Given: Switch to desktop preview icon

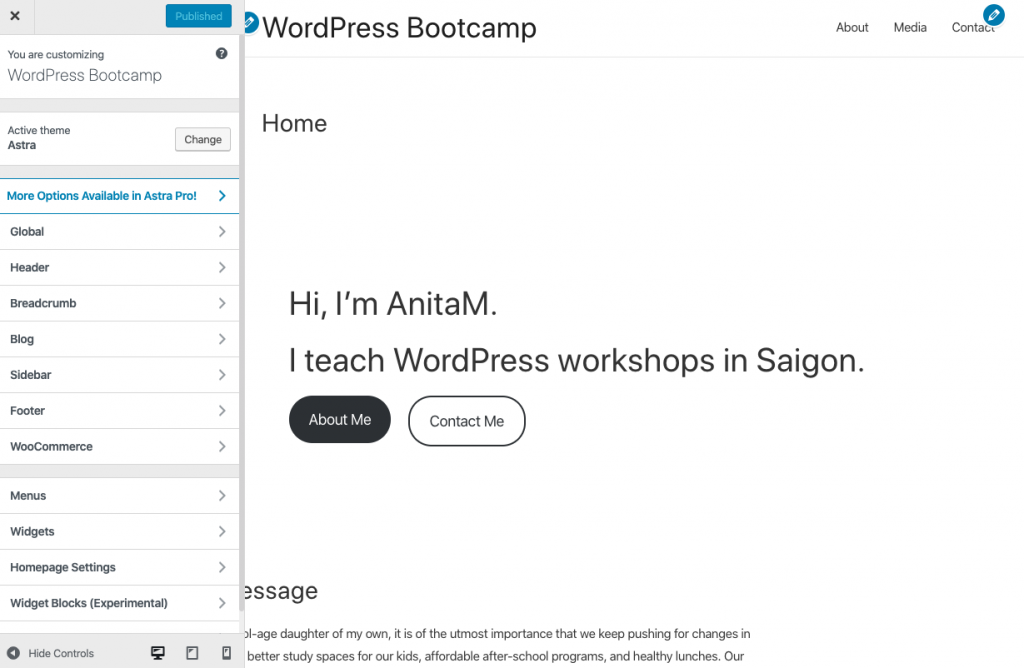Looking at the screenshot, I should coord(158,653).
